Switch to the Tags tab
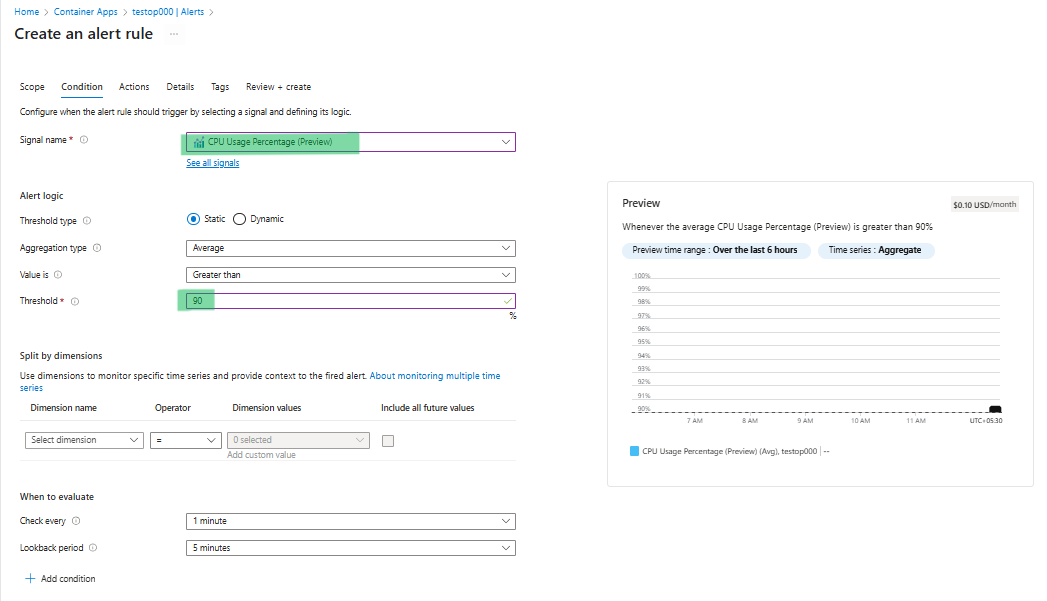Screen dimensions: 1047x601 (x=220, y=87)
